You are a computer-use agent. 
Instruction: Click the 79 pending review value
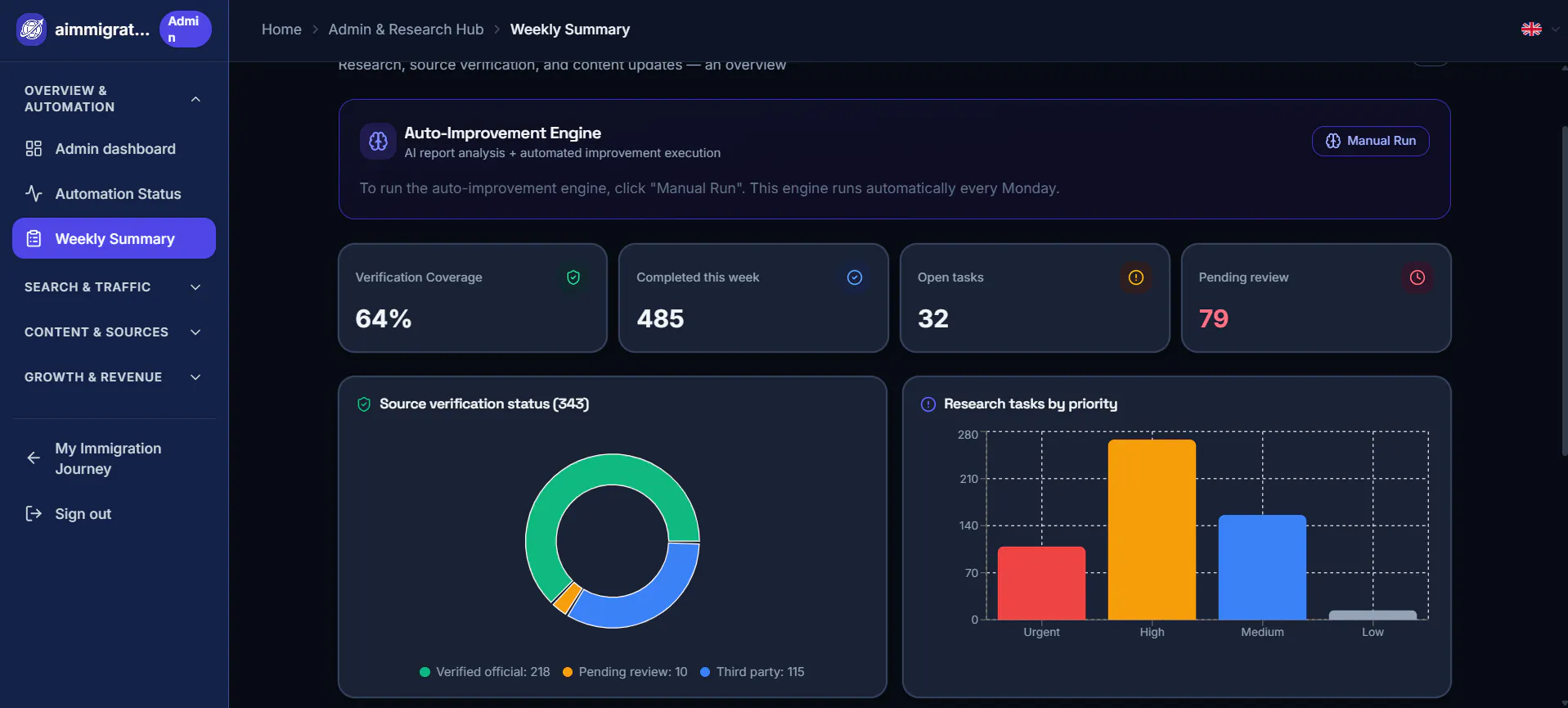pos(1214,318)
